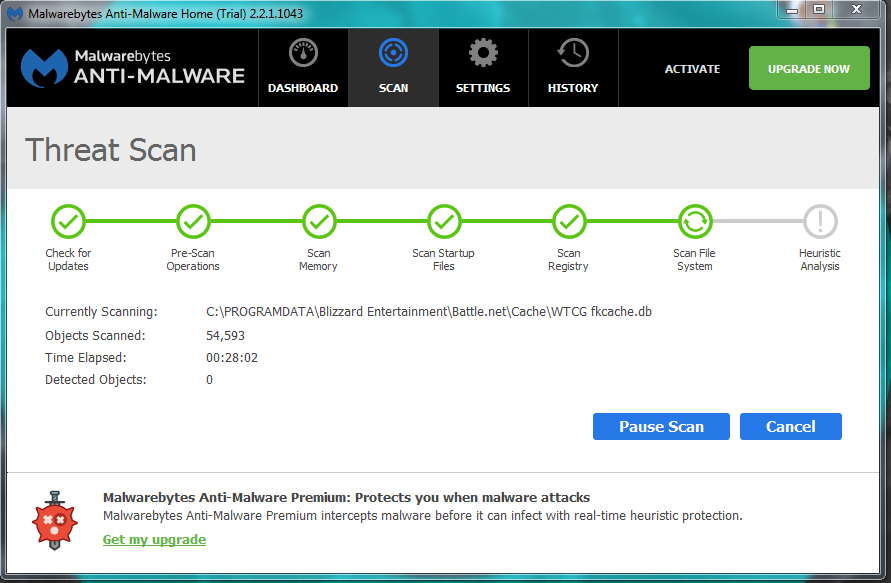Click the Pre-Scan Operations checkmark icon

click(x=193, y=222)
